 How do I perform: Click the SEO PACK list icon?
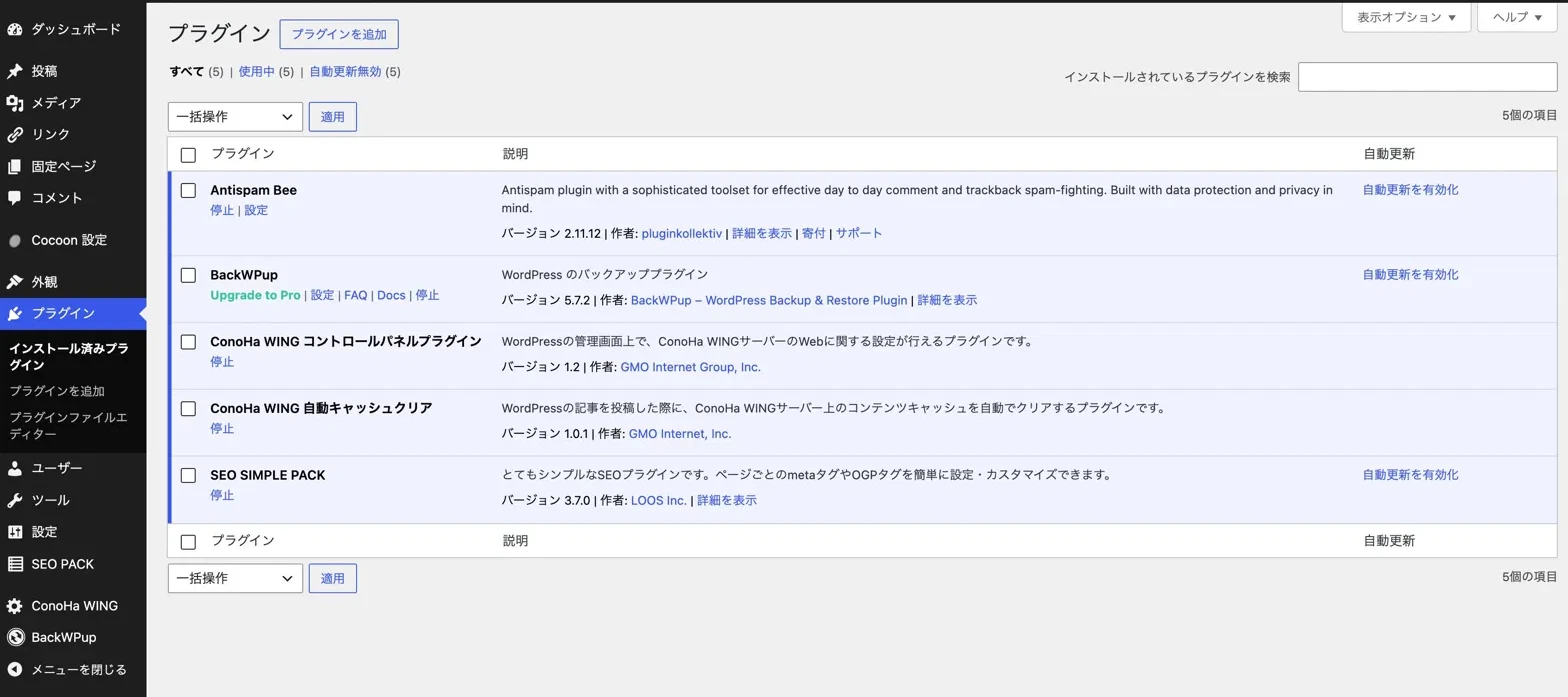point(15,564)
